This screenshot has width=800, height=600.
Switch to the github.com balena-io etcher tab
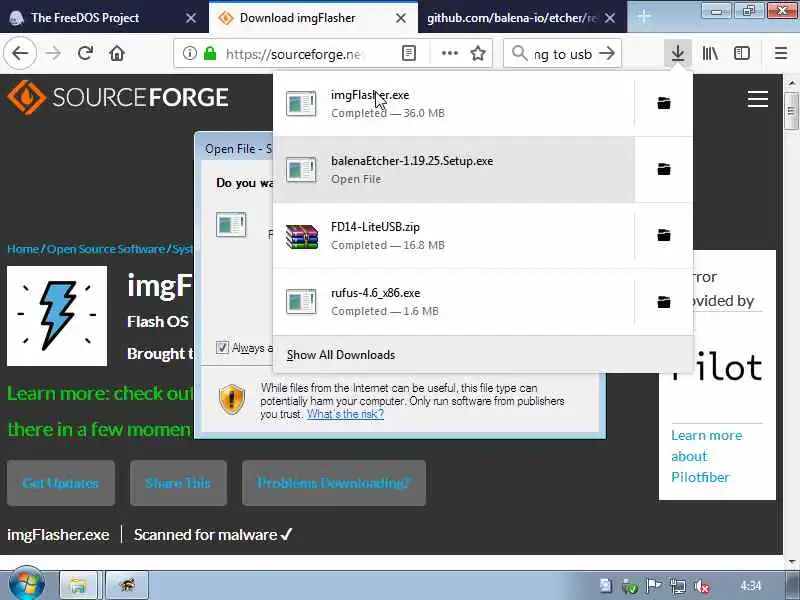(x=512, y=18)
